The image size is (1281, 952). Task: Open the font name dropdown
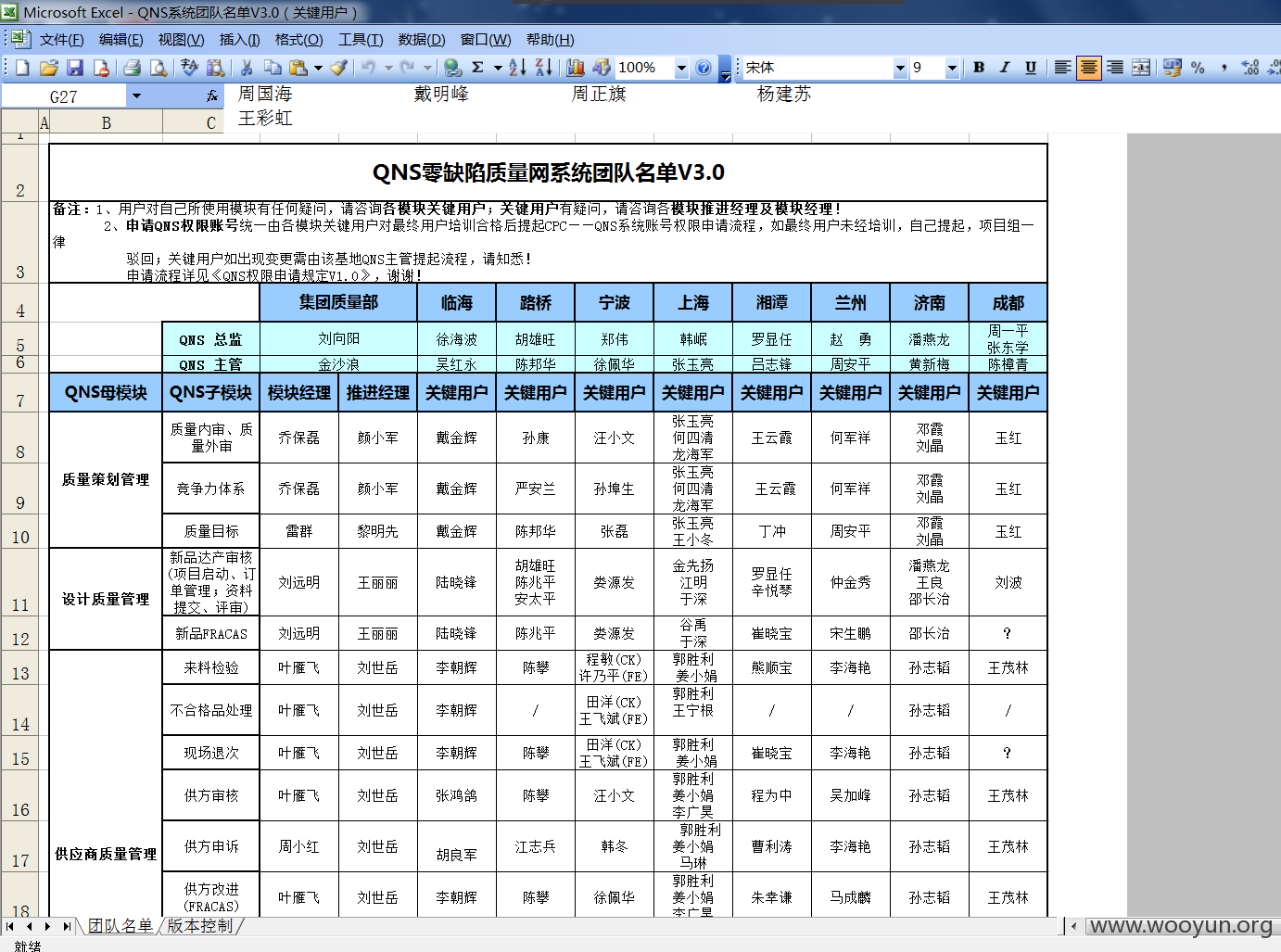[x=899, y=68]
